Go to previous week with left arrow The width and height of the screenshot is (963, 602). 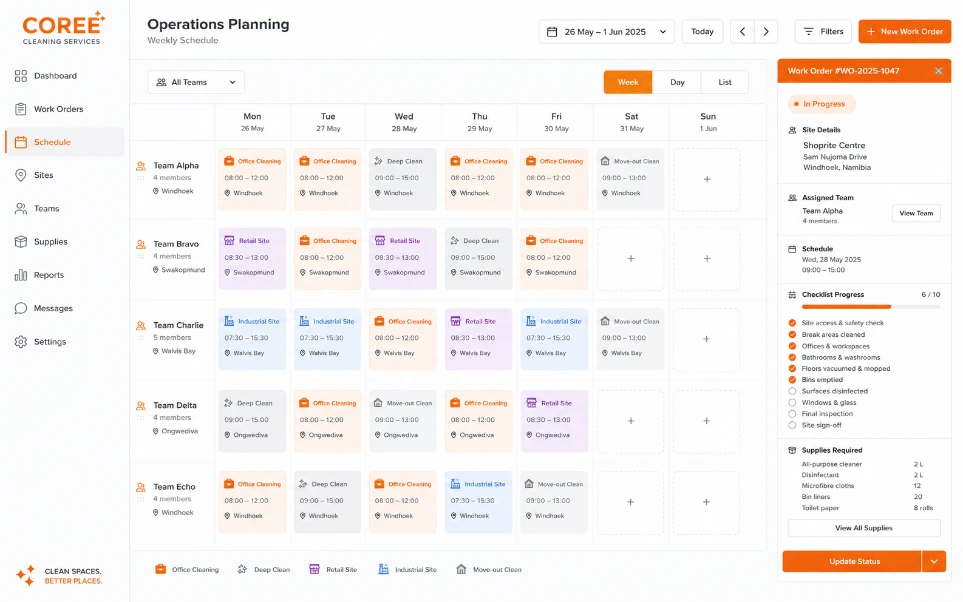coord(742,31)
